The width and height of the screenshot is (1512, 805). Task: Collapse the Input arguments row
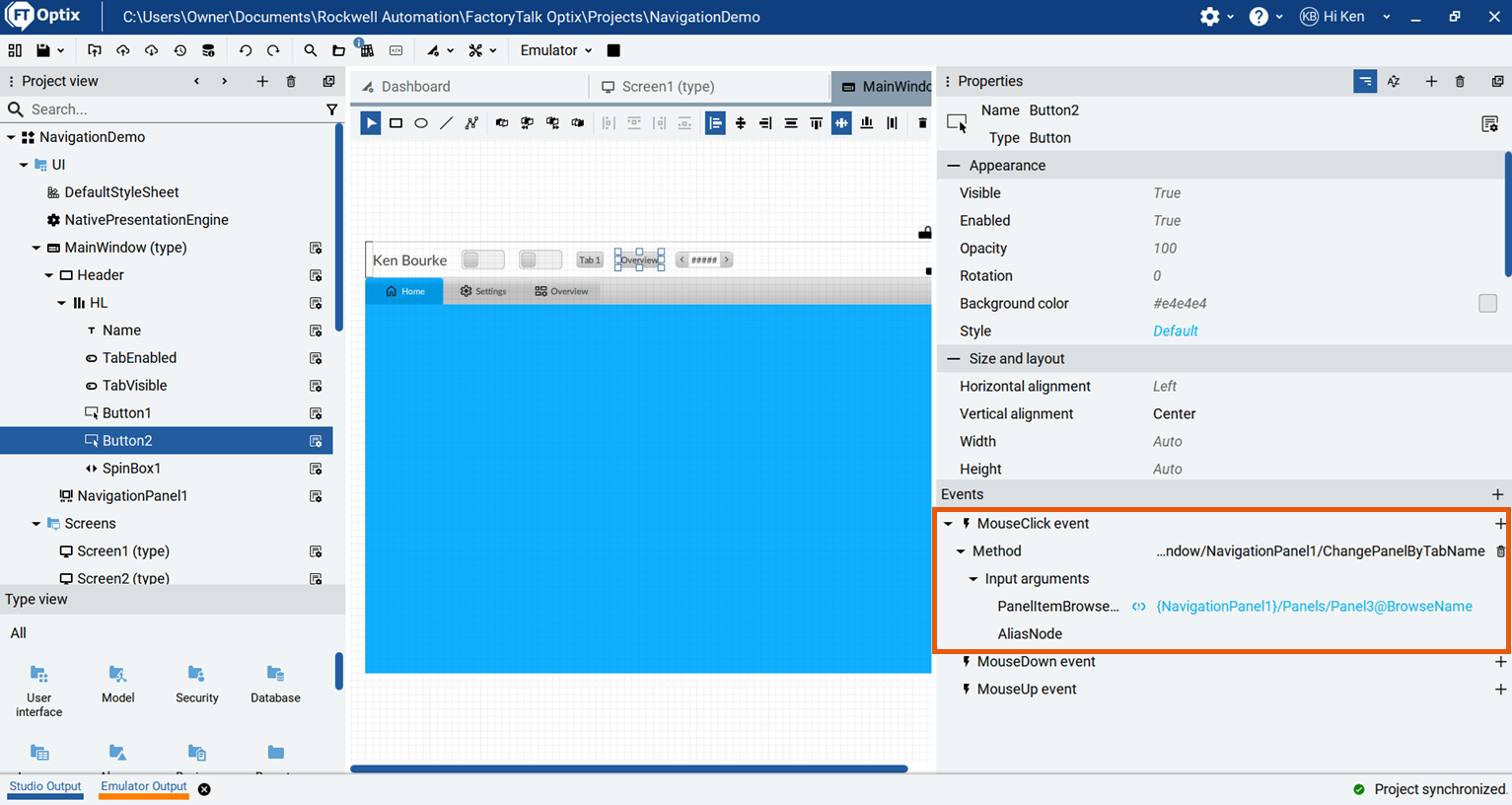click(973, 579)
